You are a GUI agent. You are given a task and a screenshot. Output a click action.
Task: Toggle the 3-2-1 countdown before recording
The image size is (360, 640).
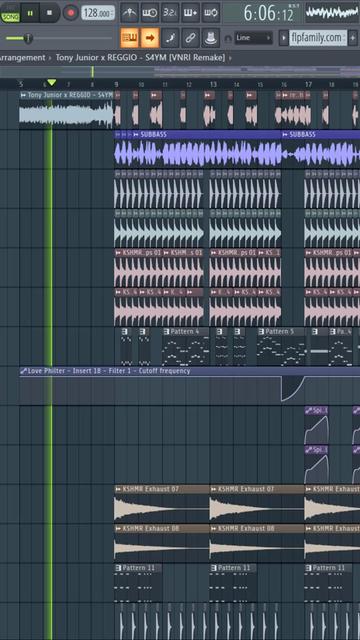click(170, 13)
